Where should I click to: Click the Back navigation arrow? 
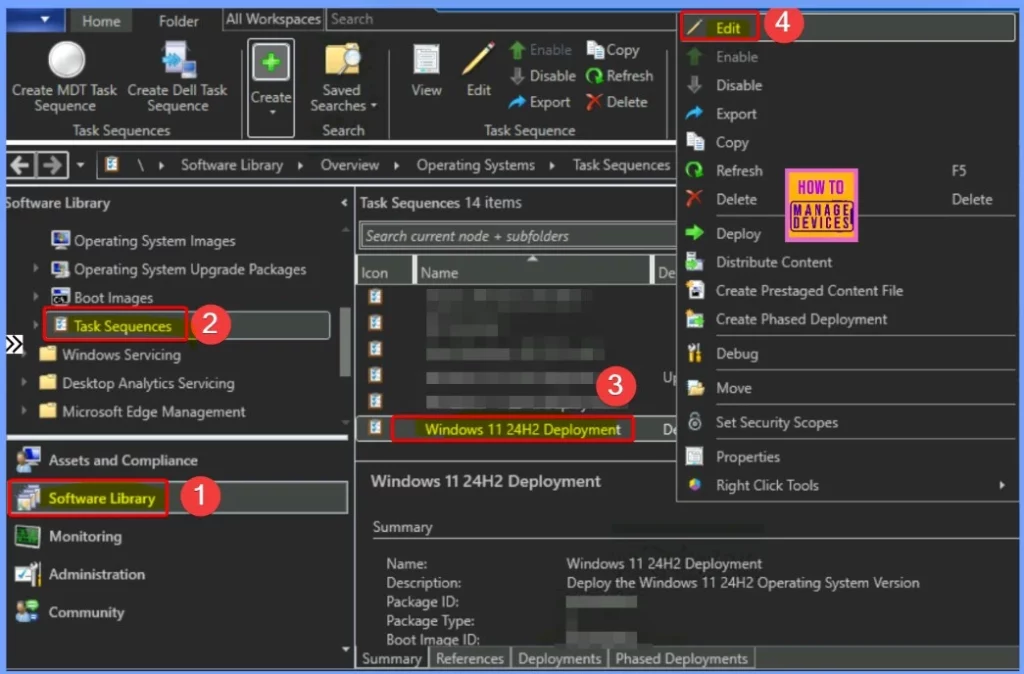click(22, 165)
